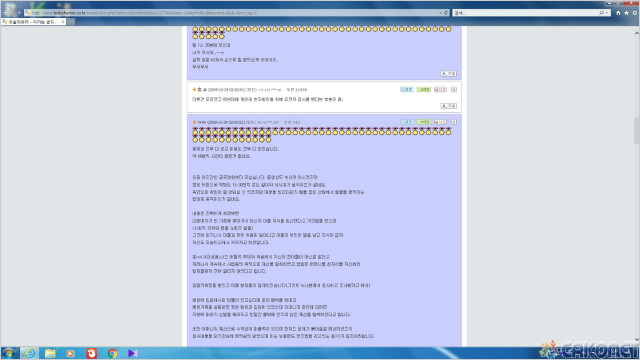Open the media player taskbar icon
Screen dimensions: 640x360
pyautogui.click(x=70, y=353)
